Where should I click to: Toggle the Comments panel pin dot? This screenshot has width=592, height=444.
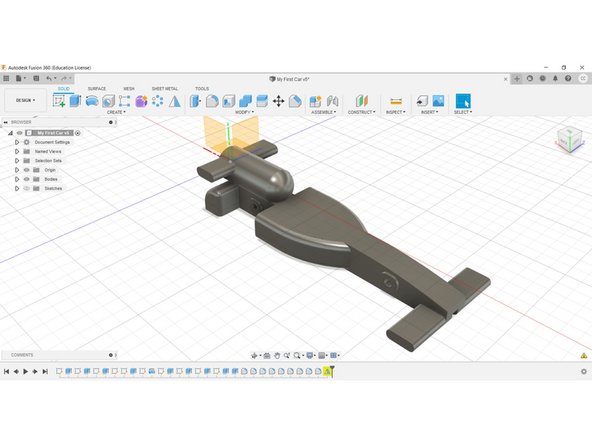[111, 355]
